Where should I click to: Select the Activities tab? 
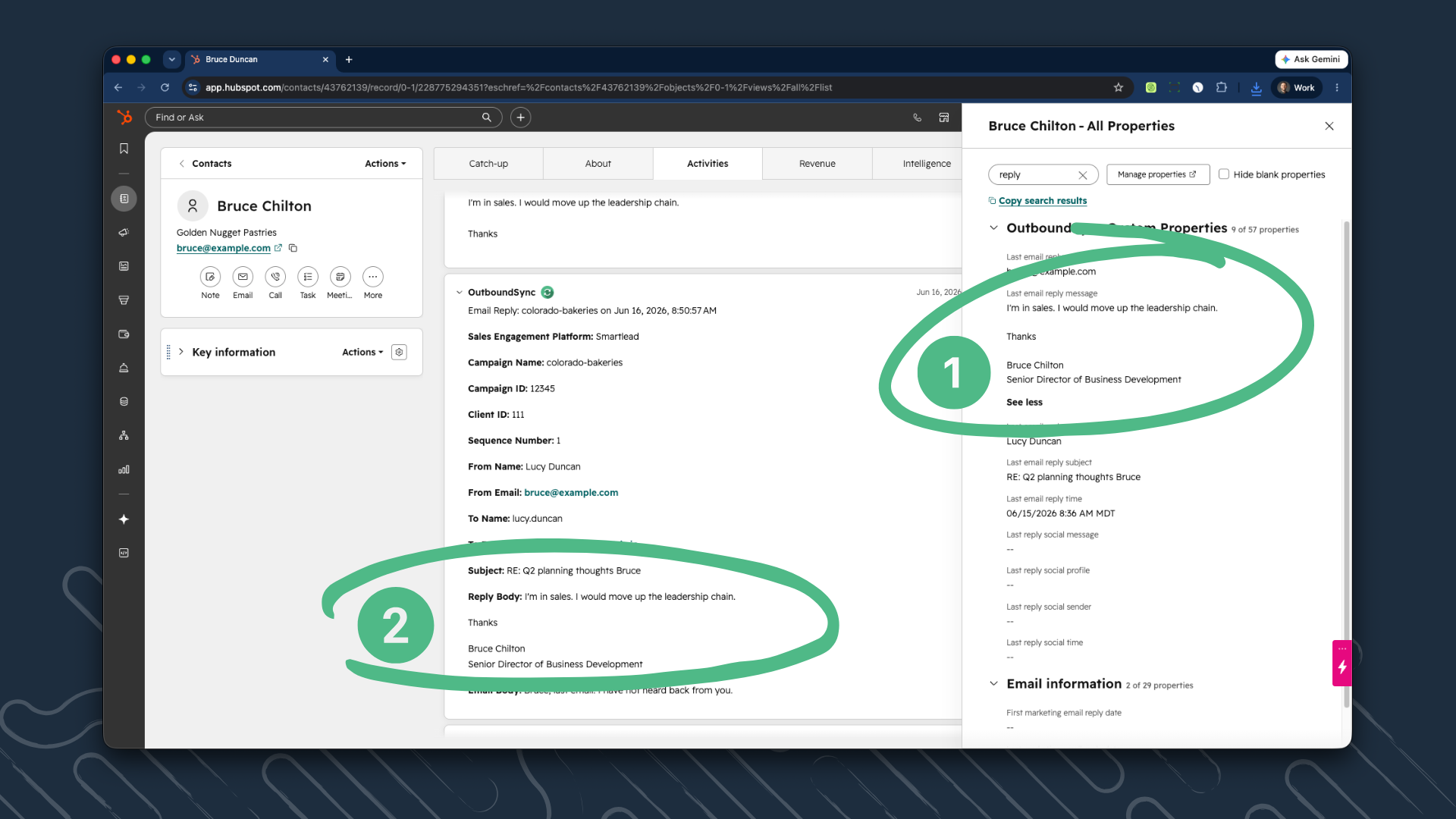708,164
